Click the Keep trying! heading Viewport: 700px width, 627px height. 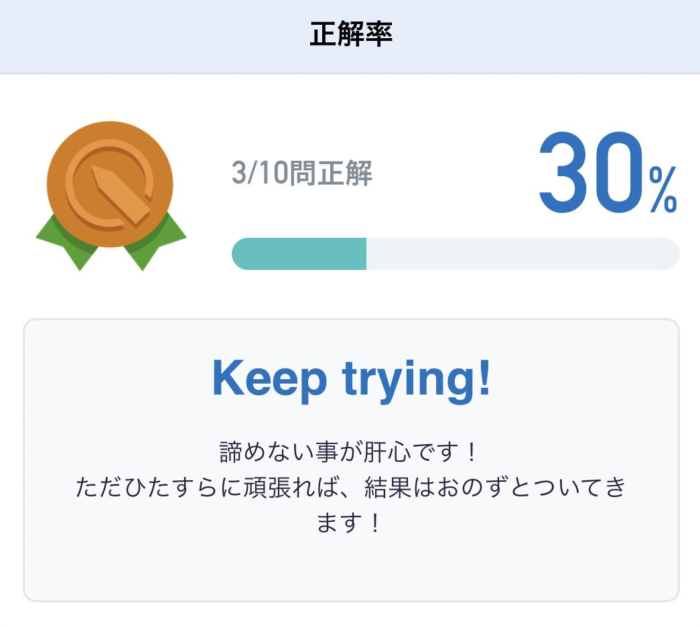351,379
